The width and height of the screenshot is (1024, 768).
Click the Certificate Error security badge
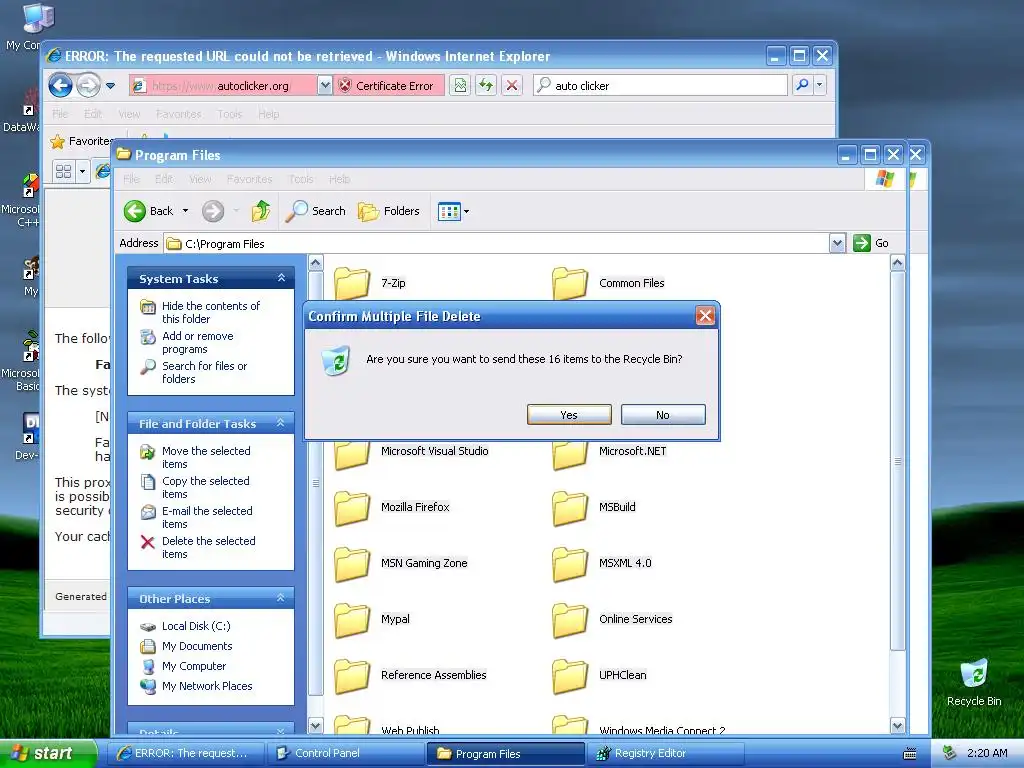pos(389,86)
